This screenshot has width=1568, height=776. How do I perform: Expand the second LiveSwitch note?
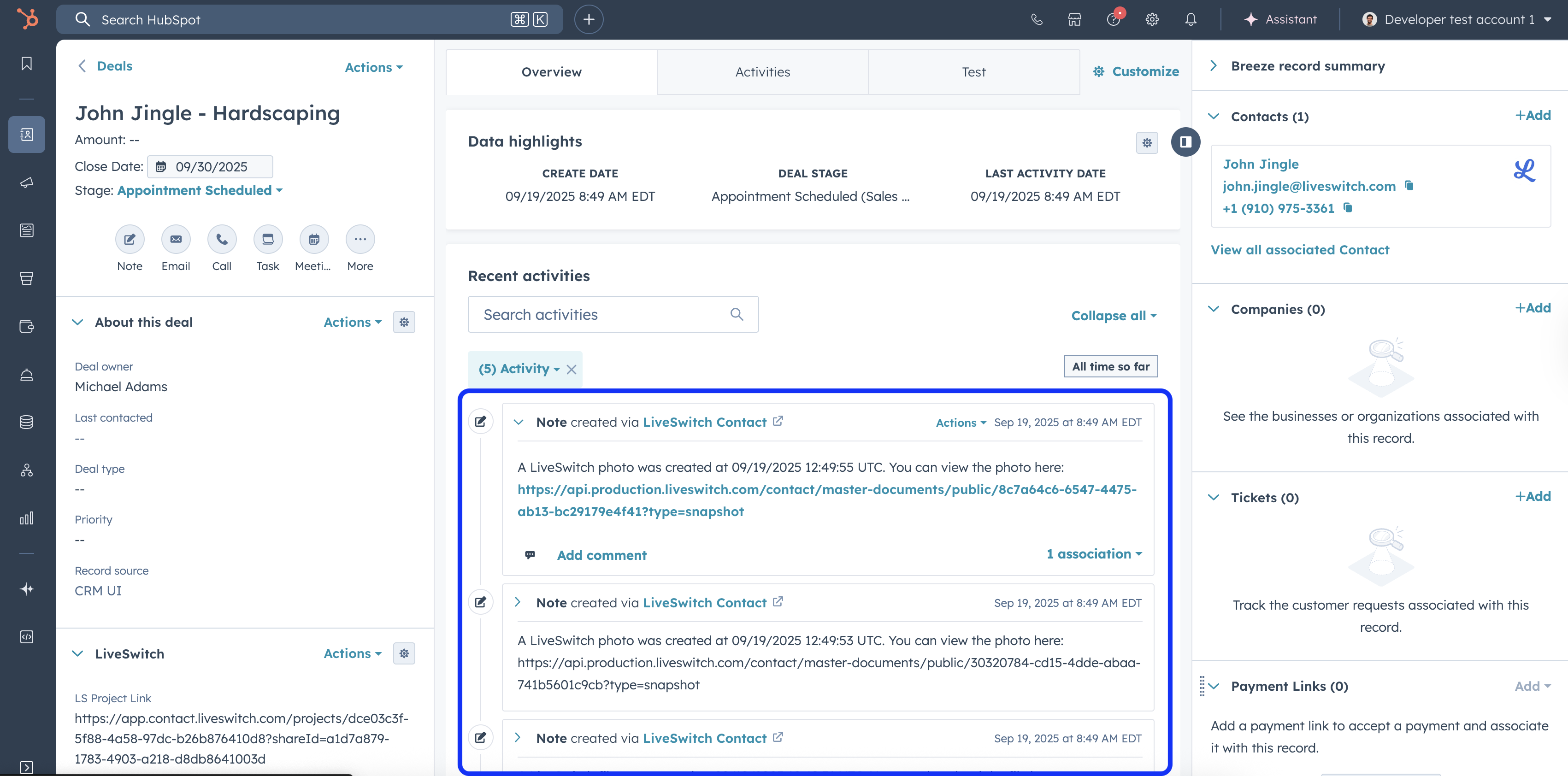pos(518,602)
